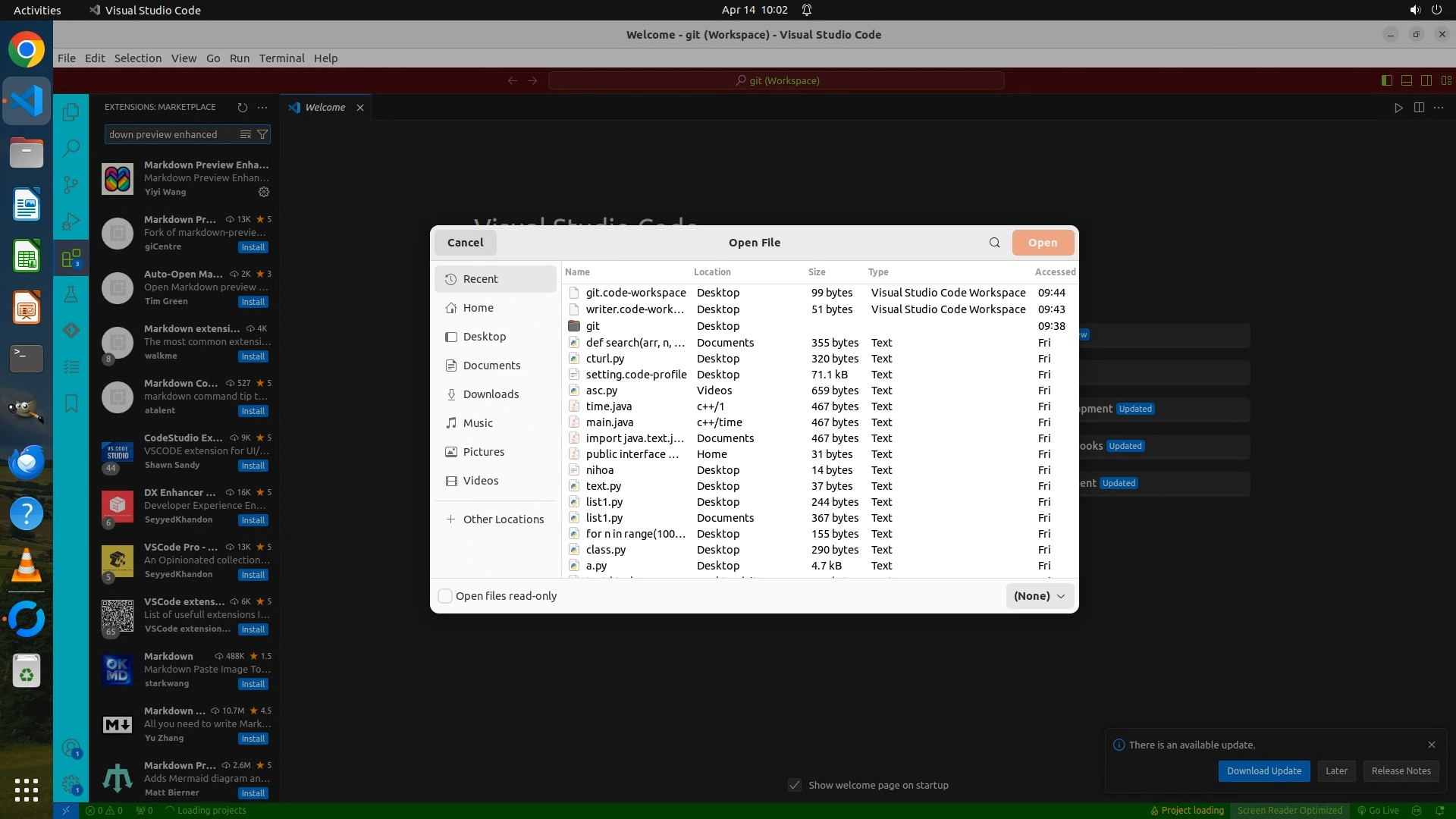Select the Downloads location in sidebar
1456x819 pixels.
491,394
